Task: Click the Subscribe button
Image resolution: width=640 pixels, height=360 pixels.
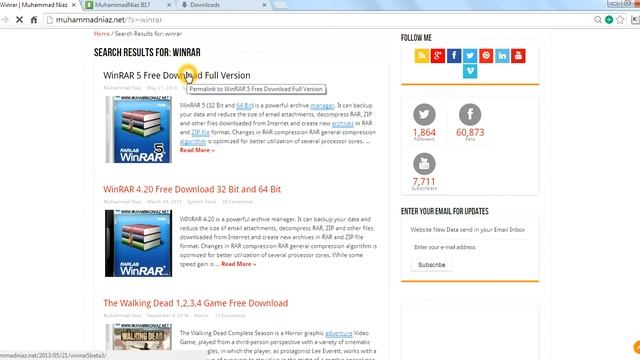Action: [x=431, y=265]
